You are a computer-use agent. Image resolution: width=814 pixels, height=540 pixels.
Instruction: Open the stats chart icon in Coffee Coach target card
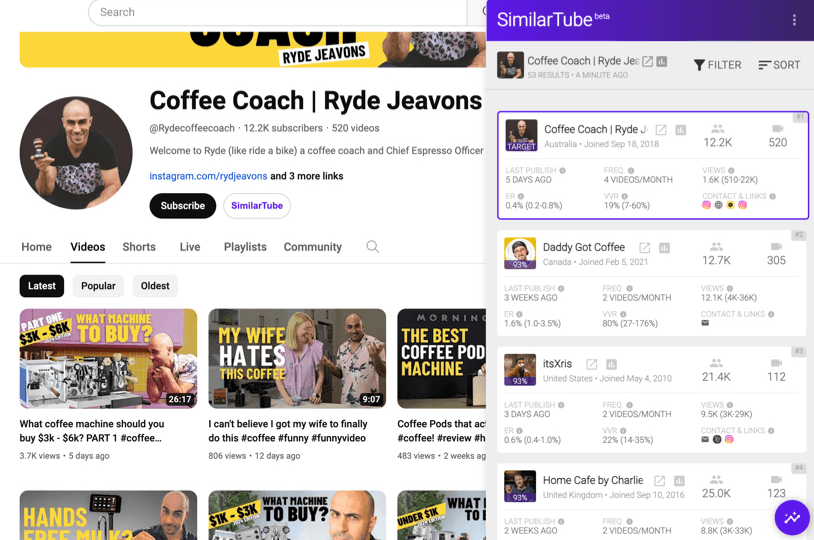(x=681, y=130)
